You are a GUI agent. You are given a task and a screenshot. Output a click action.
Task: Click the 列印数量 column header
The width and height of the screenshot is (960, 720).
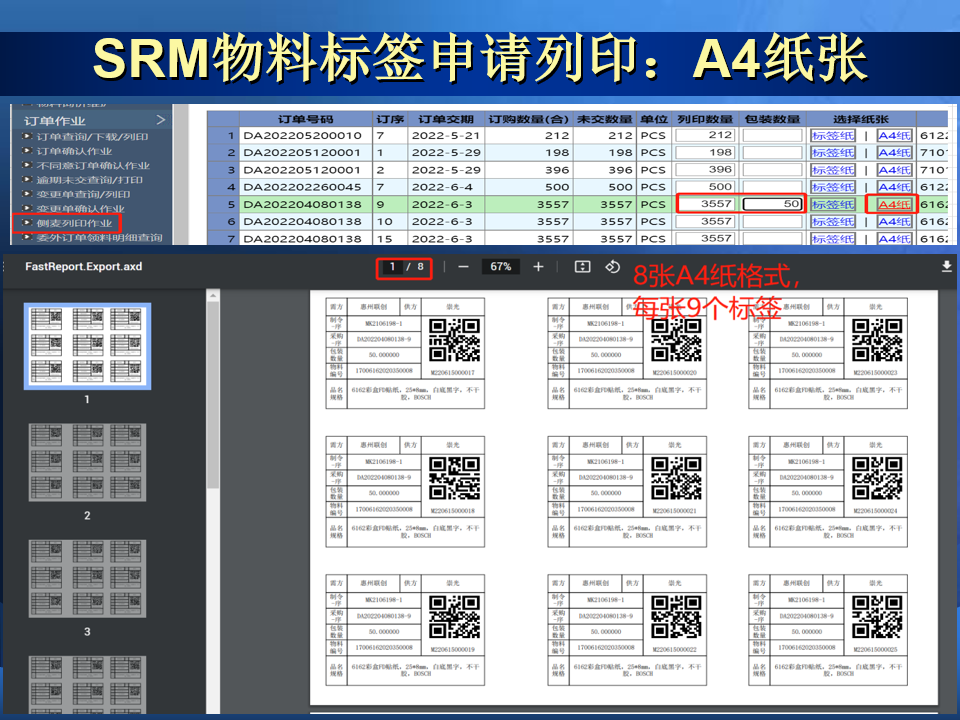click(x=705, y=119)
